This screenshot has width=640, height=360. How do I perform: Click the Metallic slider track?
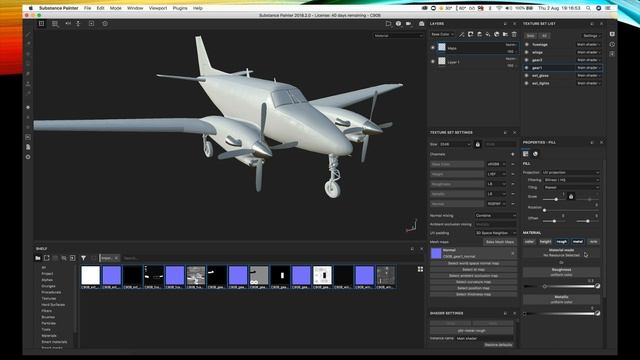pos(559,313)
